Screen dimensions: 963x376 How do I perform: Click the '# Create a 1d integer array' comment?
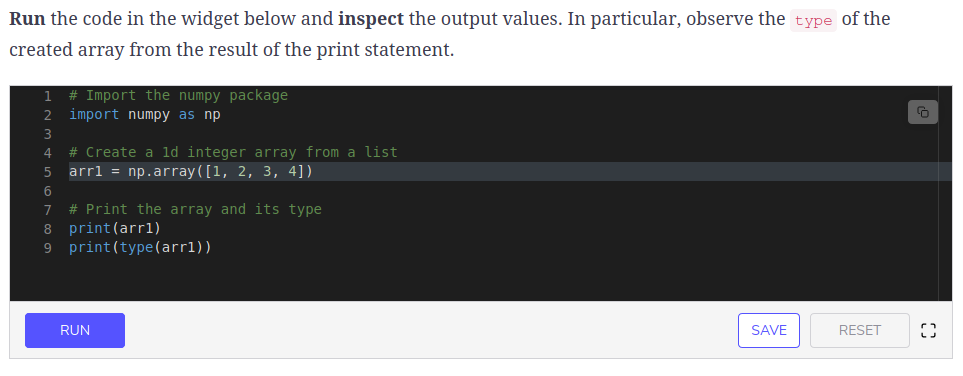click(x=233, y=152)
